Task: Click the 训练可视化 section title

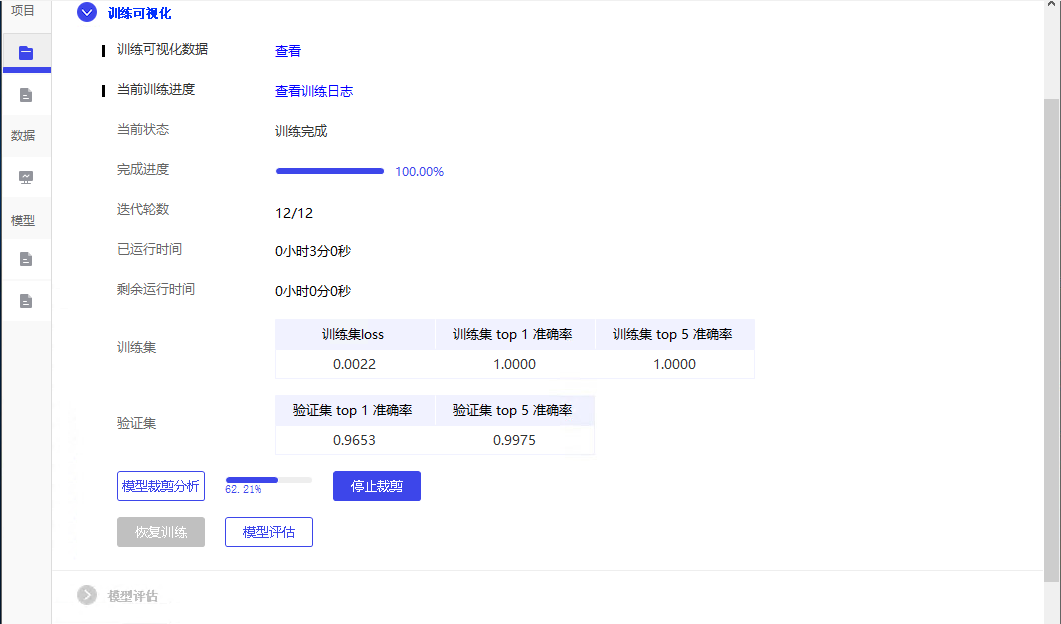Action: point(139,14)
